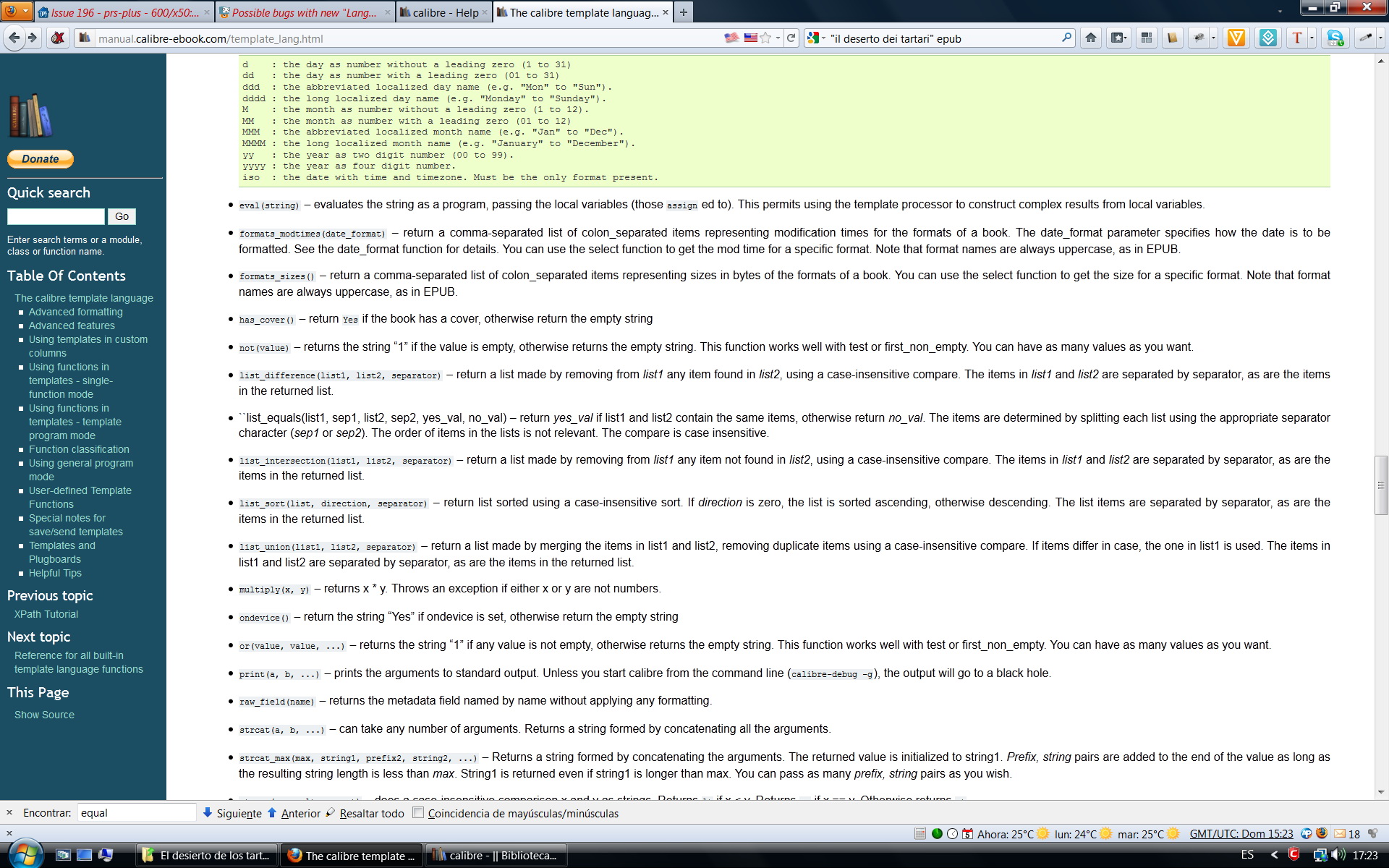The height and width of the screenshot is (868, 1389).
Task: Click the search magnifier icon
Action: point(1066,38)
